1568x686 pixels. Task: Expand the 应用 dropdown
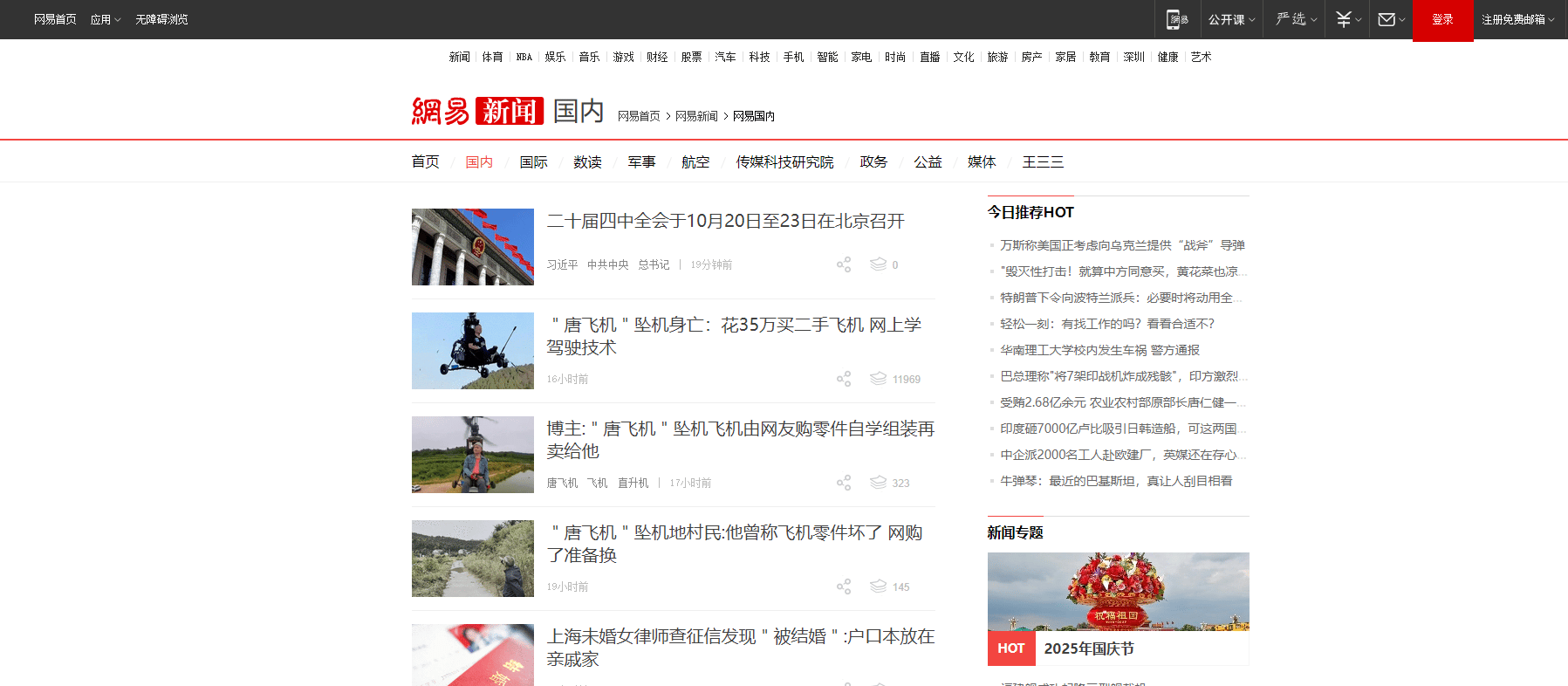point(106,19)
